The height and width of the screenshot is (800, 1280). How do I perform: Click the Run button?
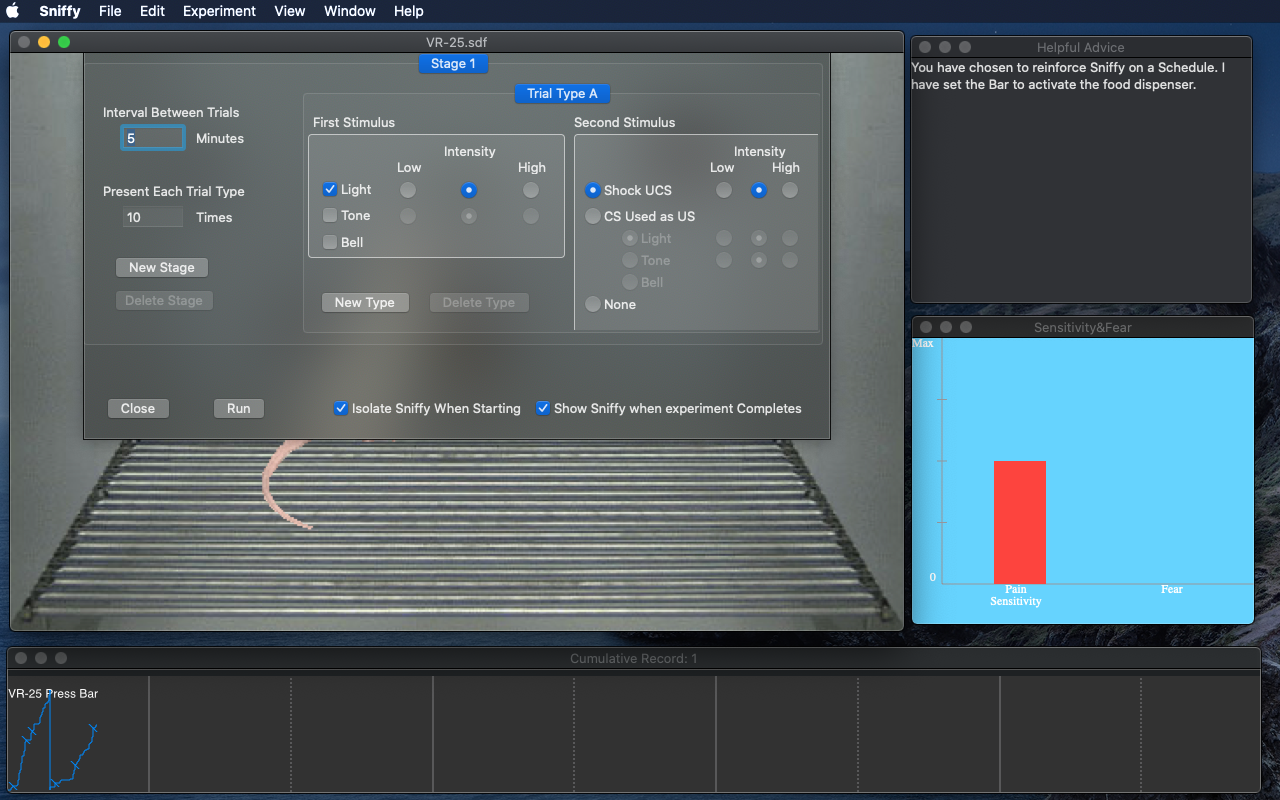(x=239, y=408)
